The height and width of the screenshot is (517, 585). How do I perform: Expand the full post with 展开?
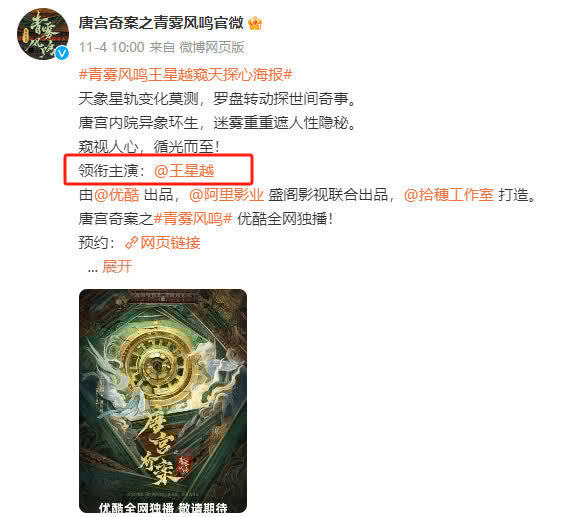pyautogui.click(x=117, y=267)
